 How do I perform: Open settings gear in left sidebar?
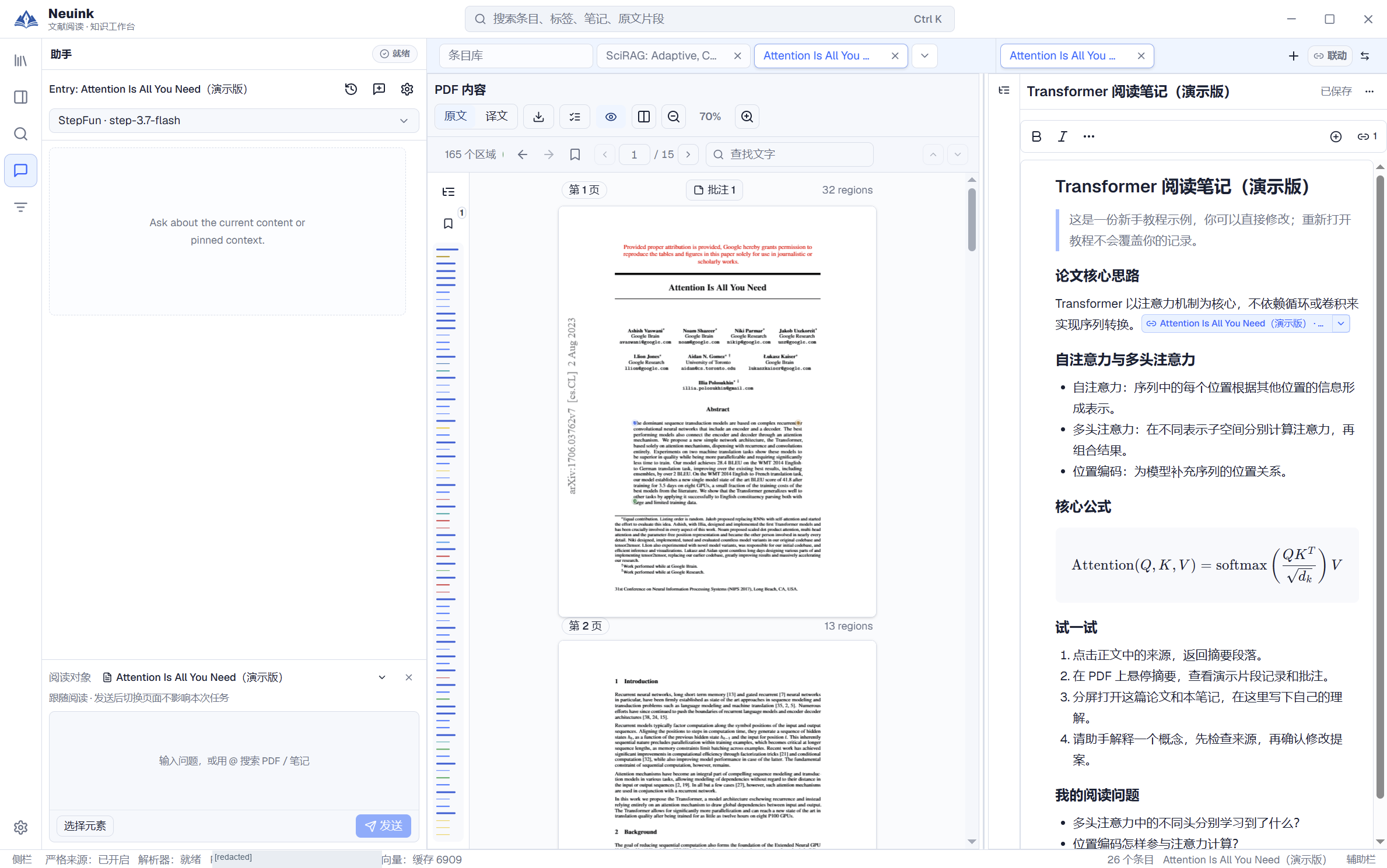coord(20,827)
